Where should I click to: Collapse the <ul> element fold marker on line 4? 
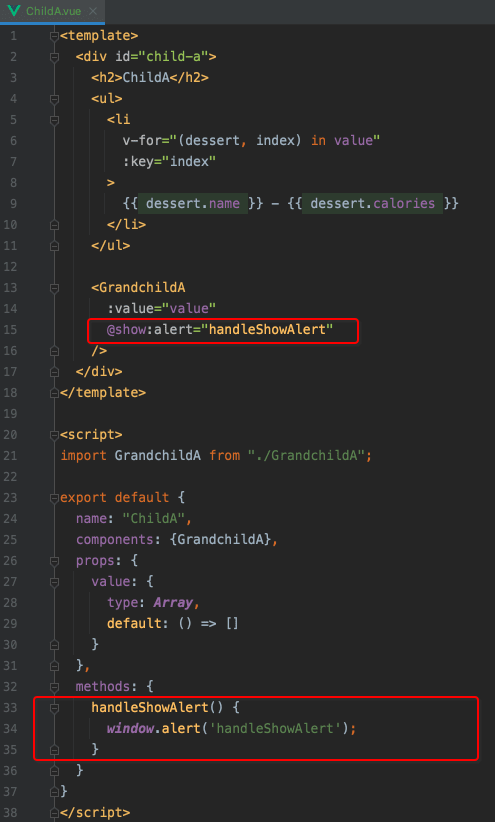54,99
